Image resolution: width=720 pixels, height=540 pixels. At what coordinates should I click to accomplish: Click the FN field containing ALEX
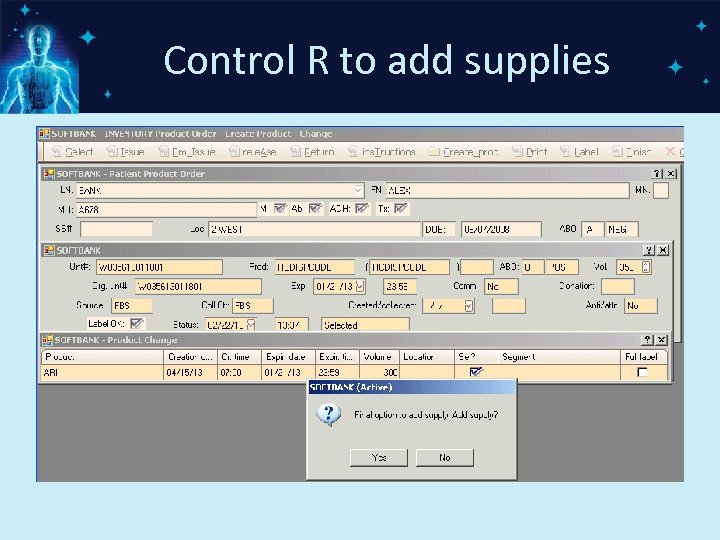click(x=507, y=190)
